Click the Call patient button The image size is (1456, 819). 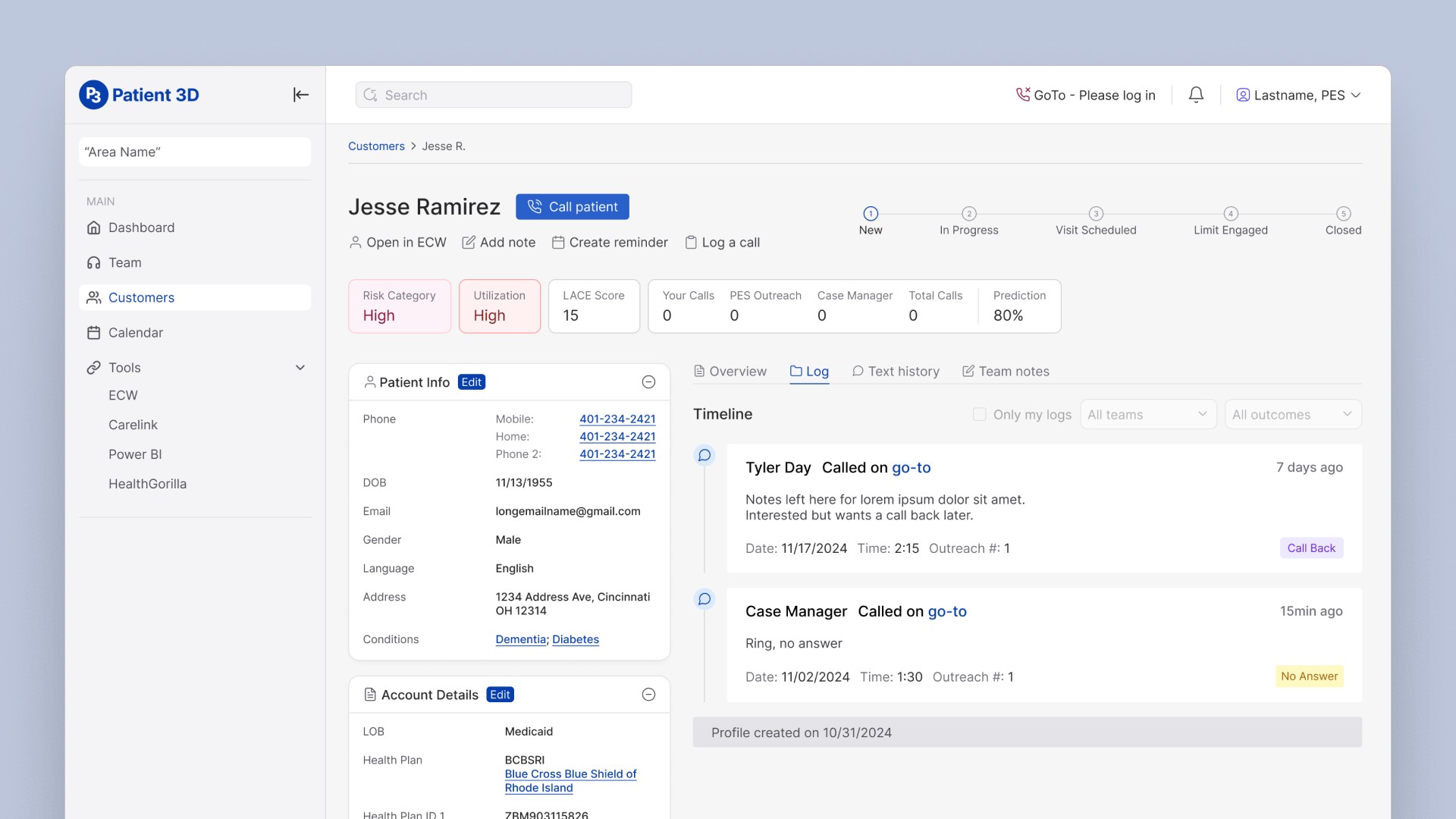[x=573, y=206]
